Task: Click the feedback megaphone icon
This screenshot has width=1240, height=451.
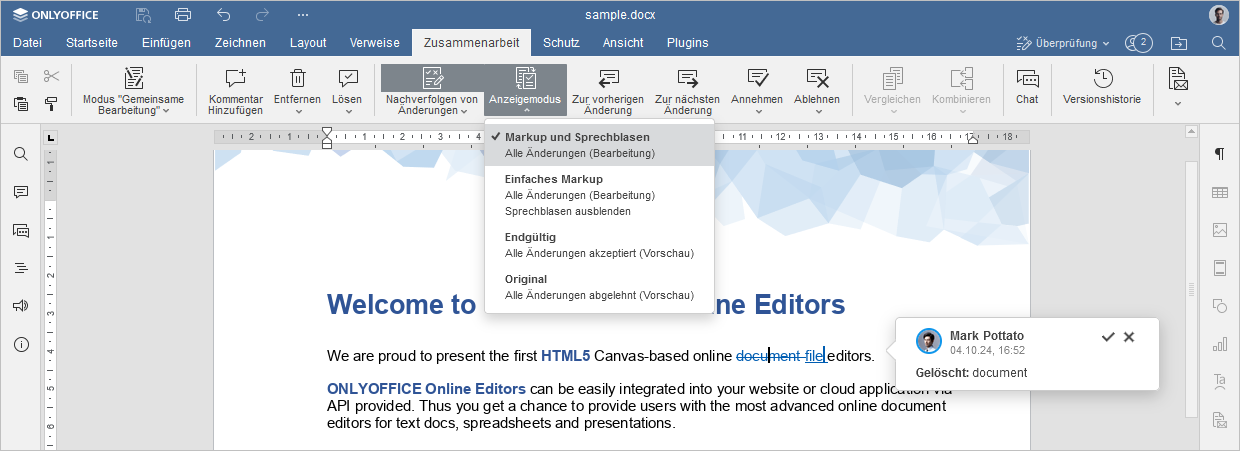Action: (21, 306)
